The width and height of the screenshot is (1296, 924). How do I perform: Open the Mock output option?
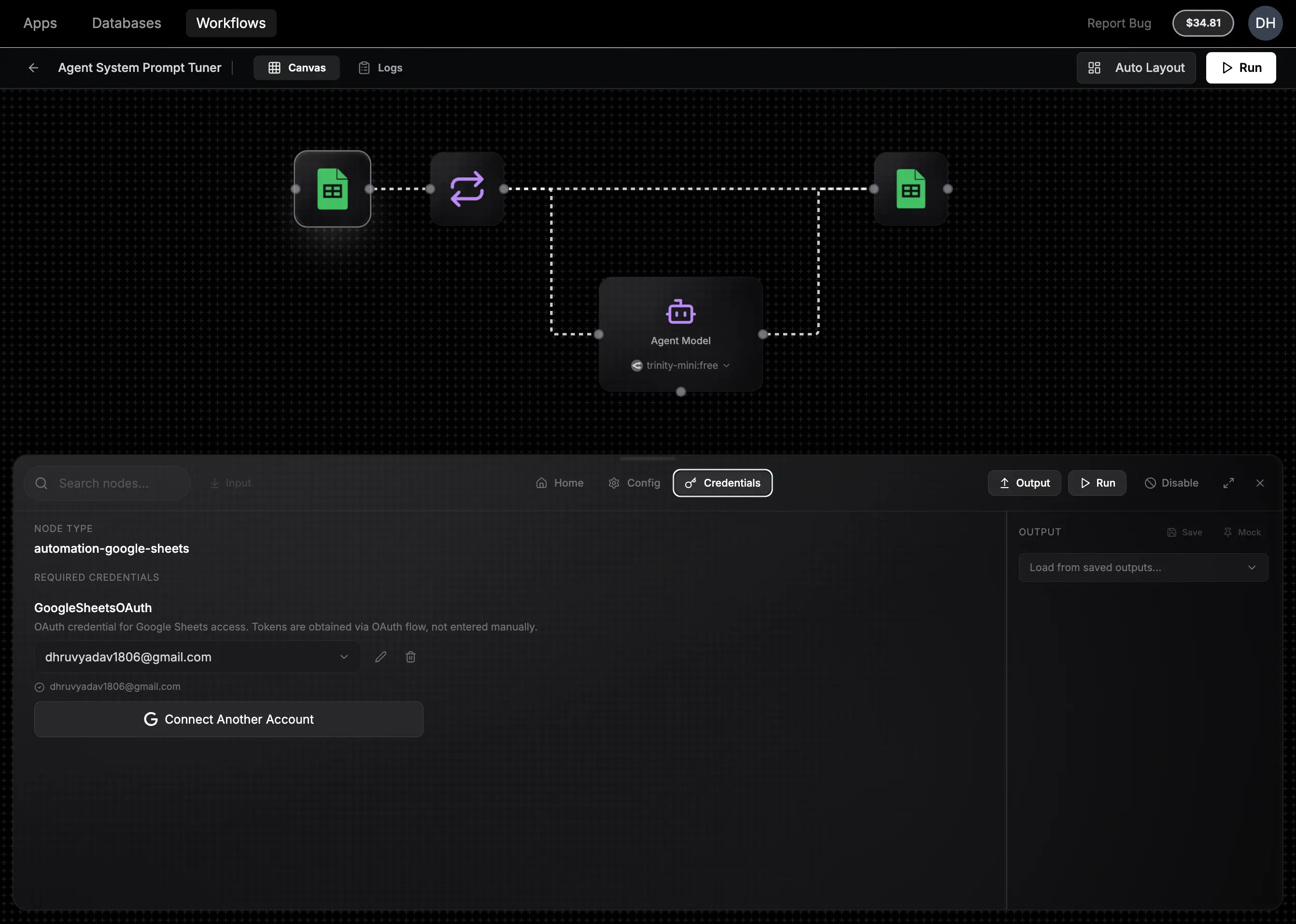tap(1242, 532)
